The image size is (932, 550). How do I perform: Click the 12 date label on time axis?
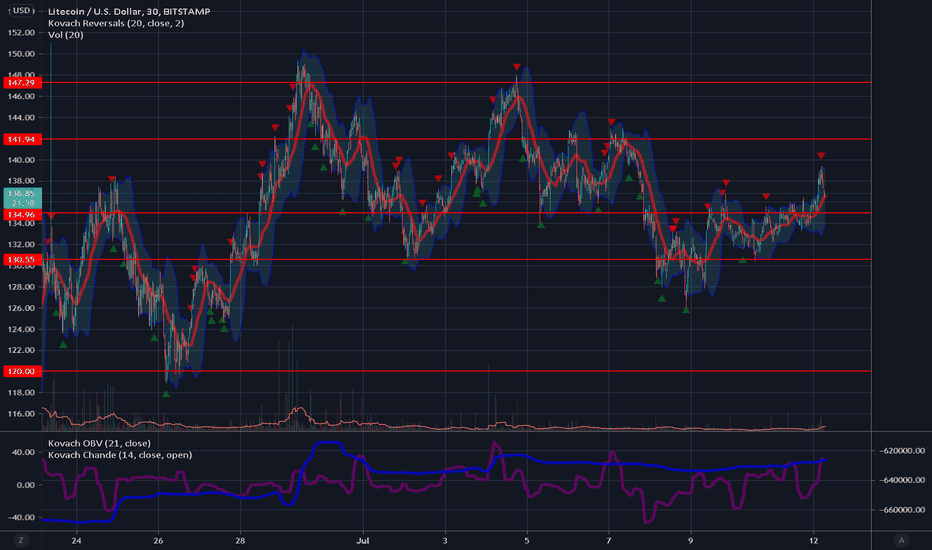pos(814,540)
